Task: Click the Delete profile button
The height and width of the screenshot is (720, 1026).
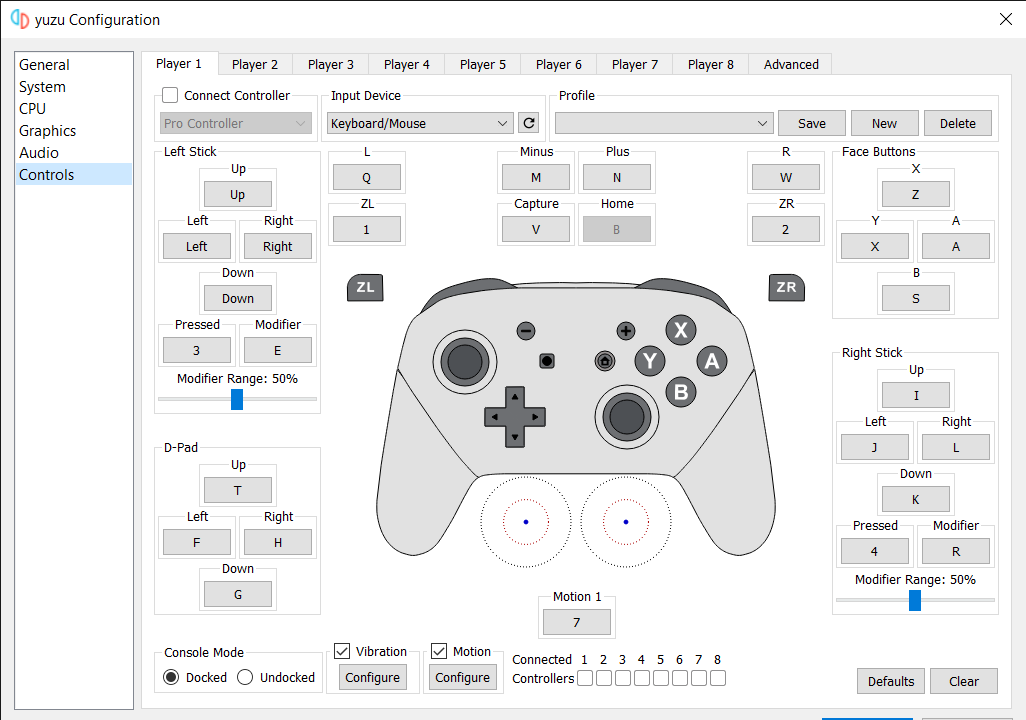Action: pyautogui.click(x=957, y=123)
